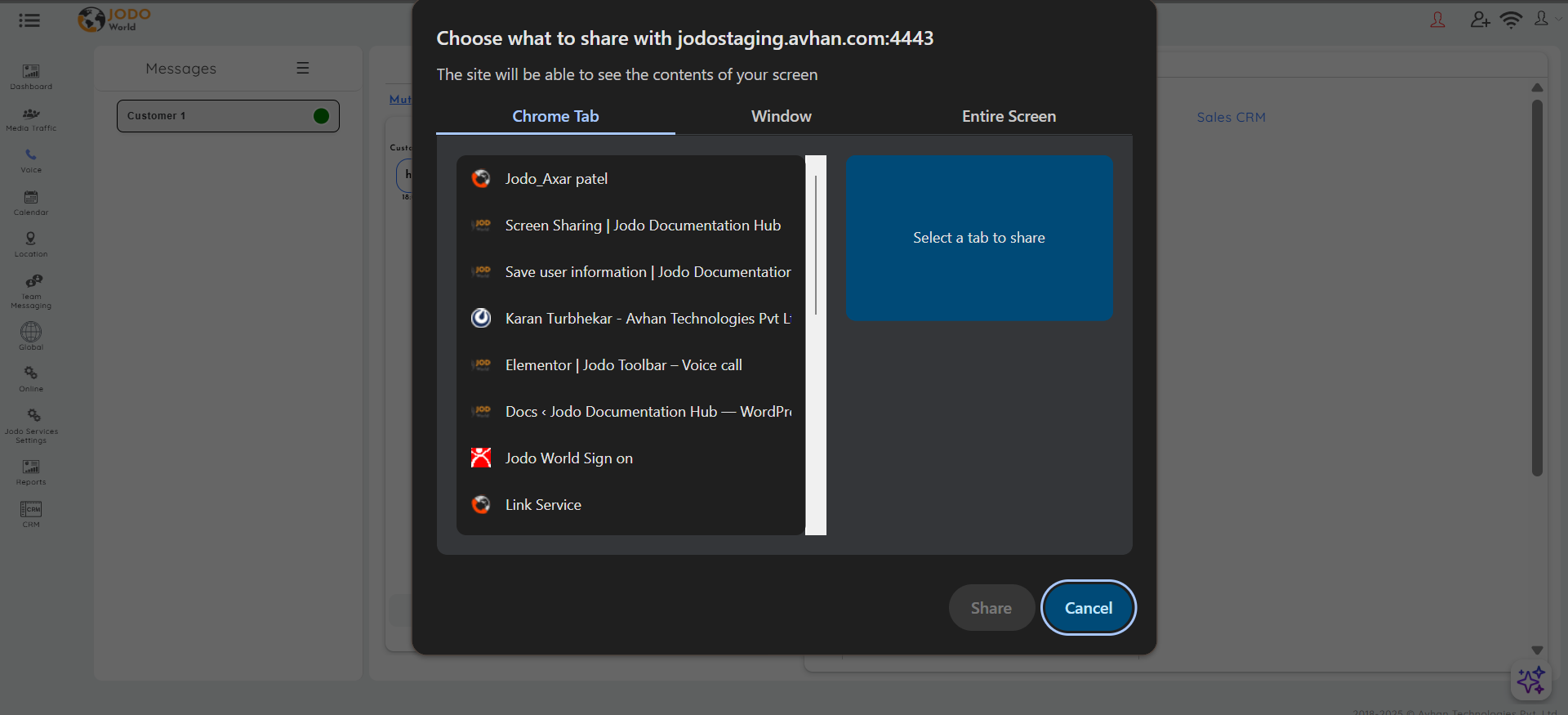Click the Cancel button
Viewport: 1568px width, 715px height.
click(x=1088, y=608)
